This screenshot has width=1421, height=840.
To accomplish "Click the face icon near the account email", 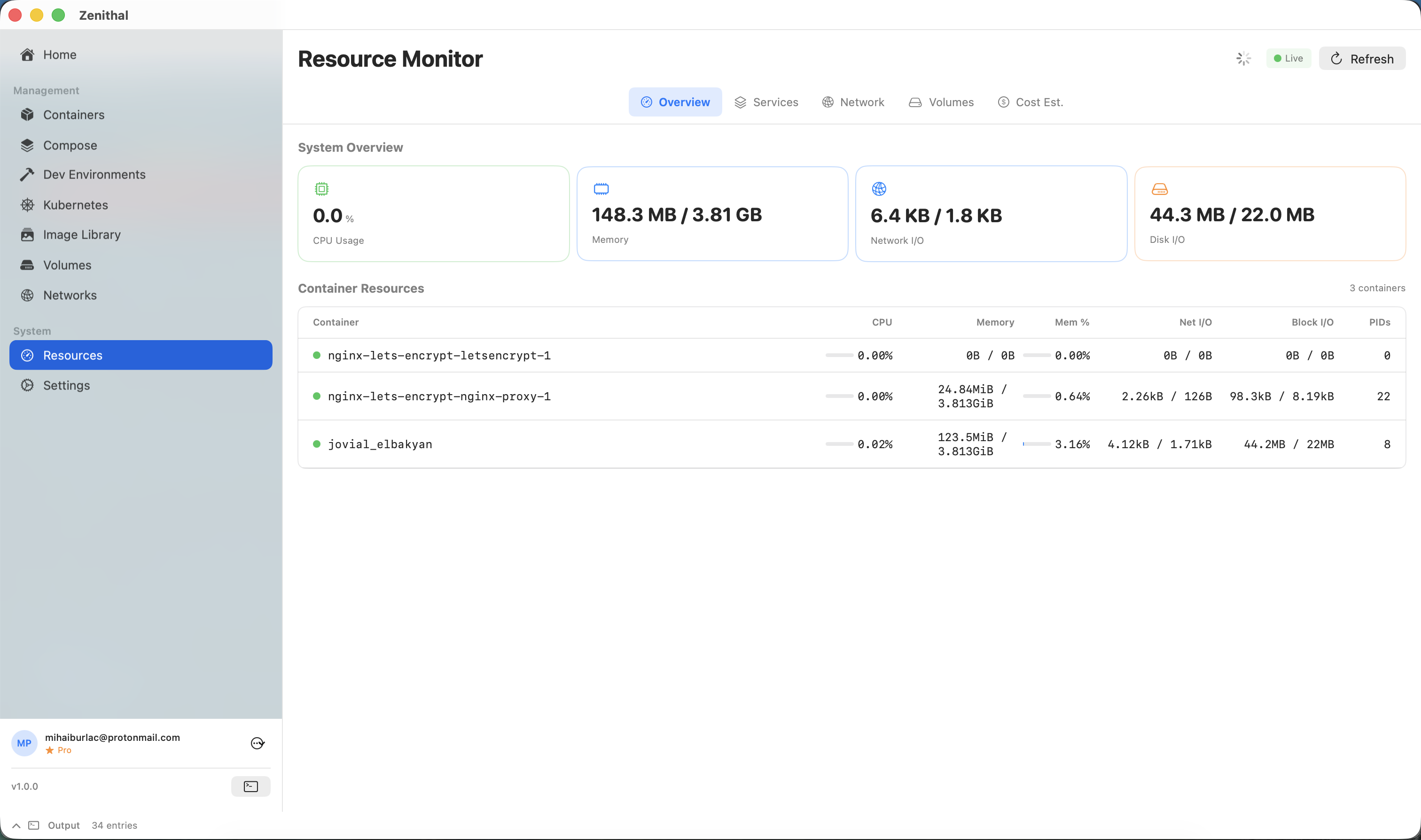I will [x=258, y=743].
